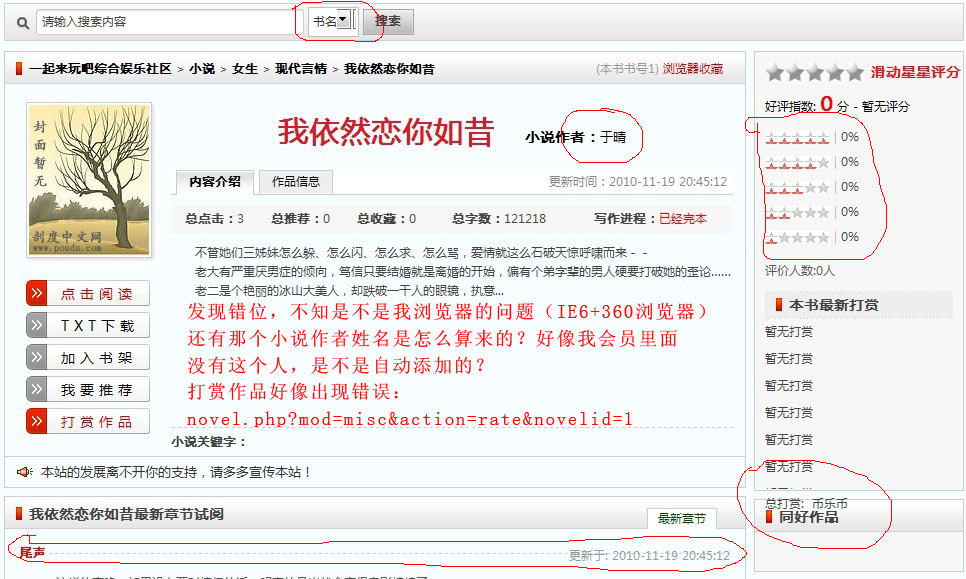
Task: Open the 尾声 chapter link
Action: [32, 553]
